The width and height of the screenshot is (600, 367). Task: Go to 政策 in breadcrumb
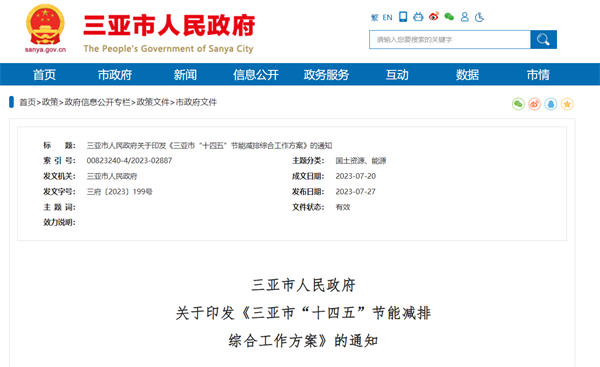[x=50, y=102]
